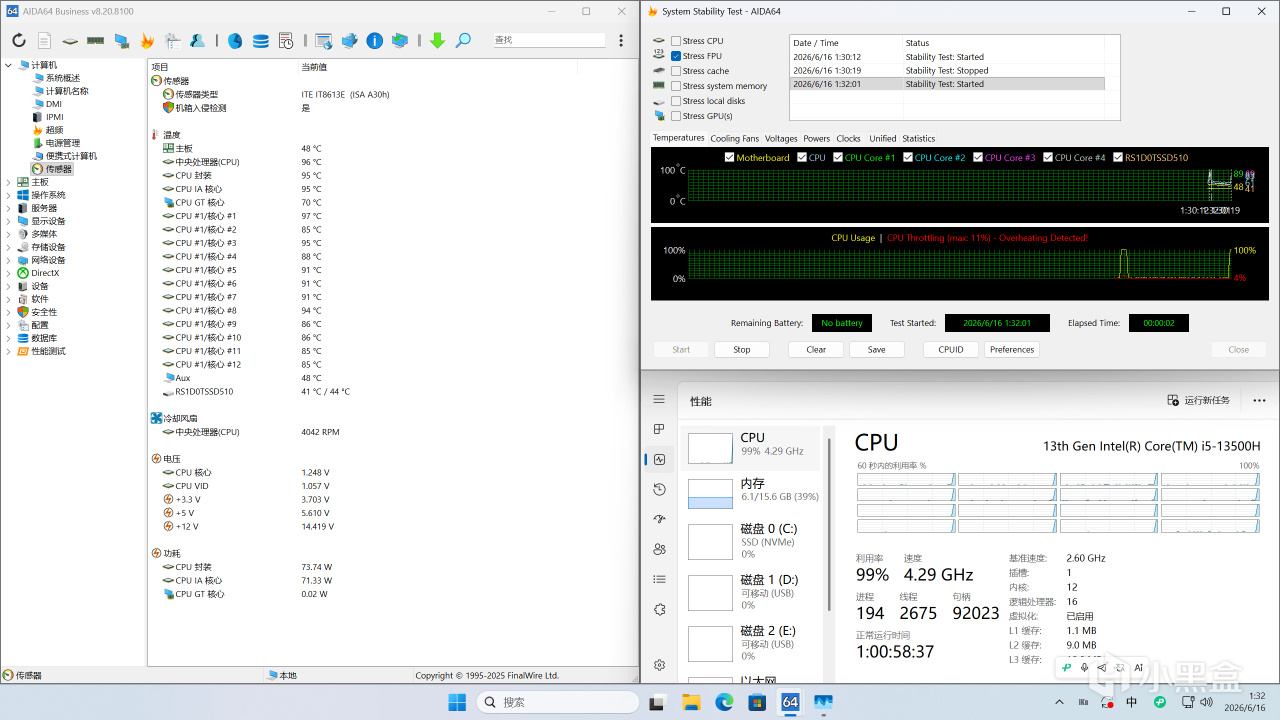The image size is (1280, 720).
Task: Enable the Stress local disks checkbox
Action: coord(676,101)
